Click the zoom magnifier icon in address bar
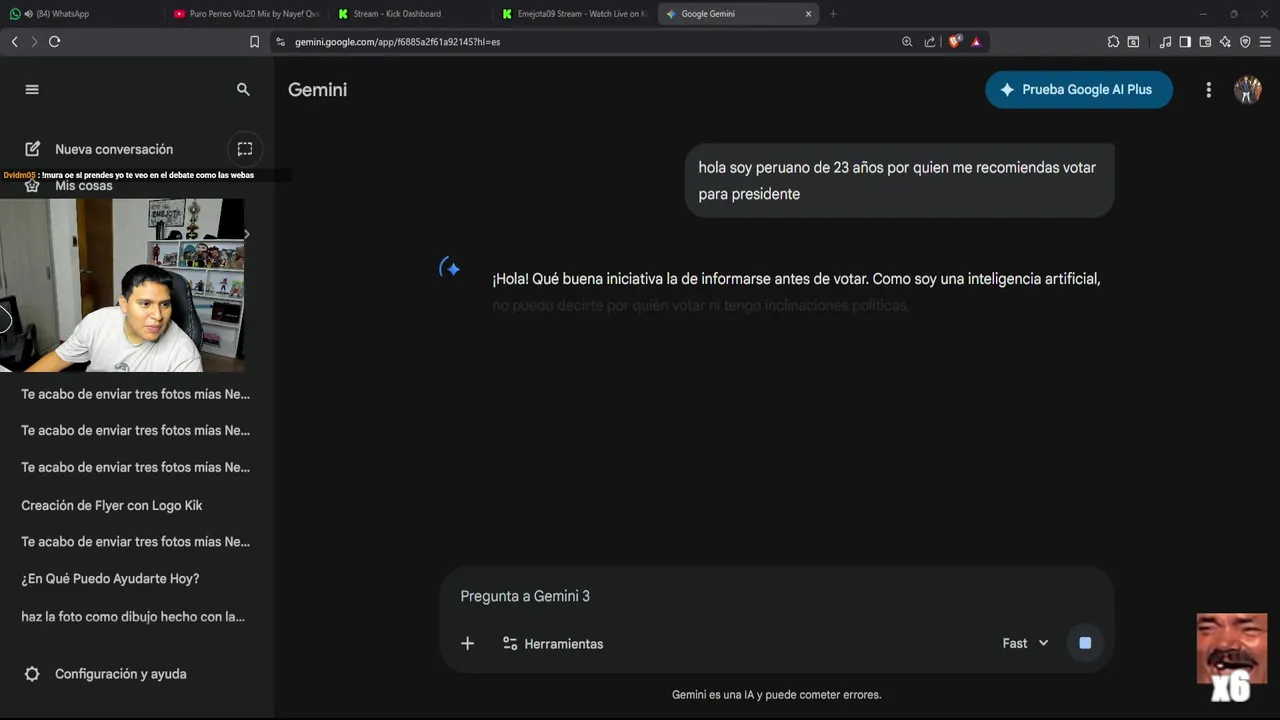The image size is (1280, 720). [x=907, y=42]
